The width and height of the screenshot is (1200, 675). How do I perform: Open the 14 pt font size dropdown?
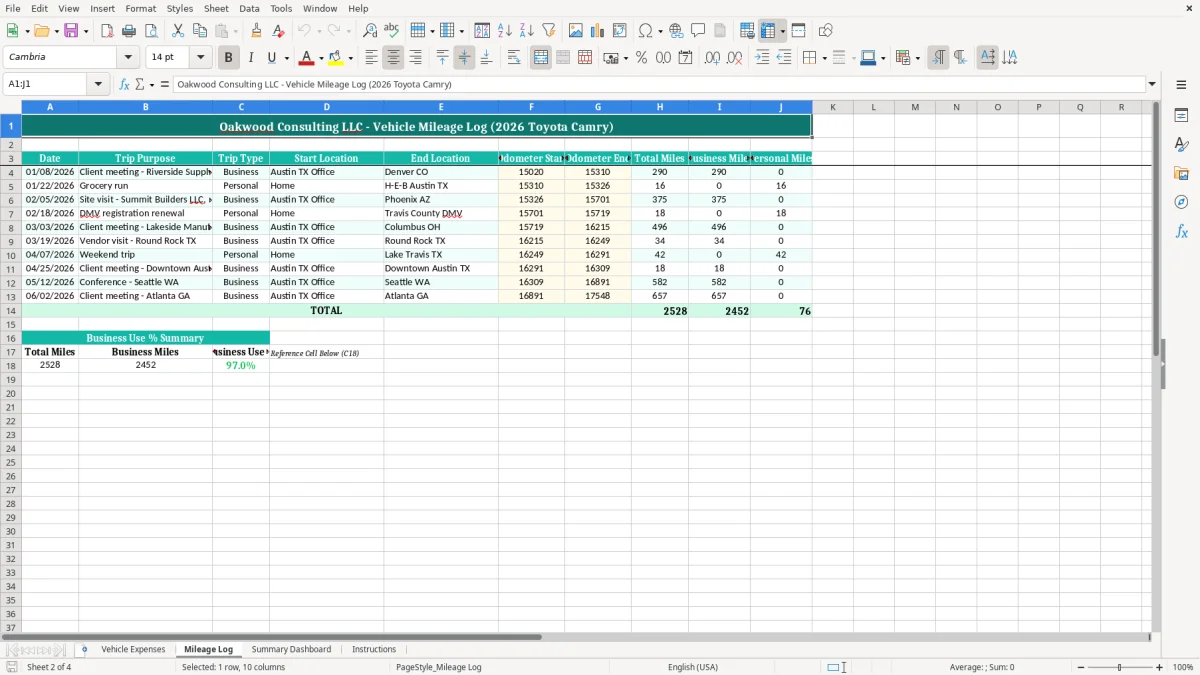point(200,58)
